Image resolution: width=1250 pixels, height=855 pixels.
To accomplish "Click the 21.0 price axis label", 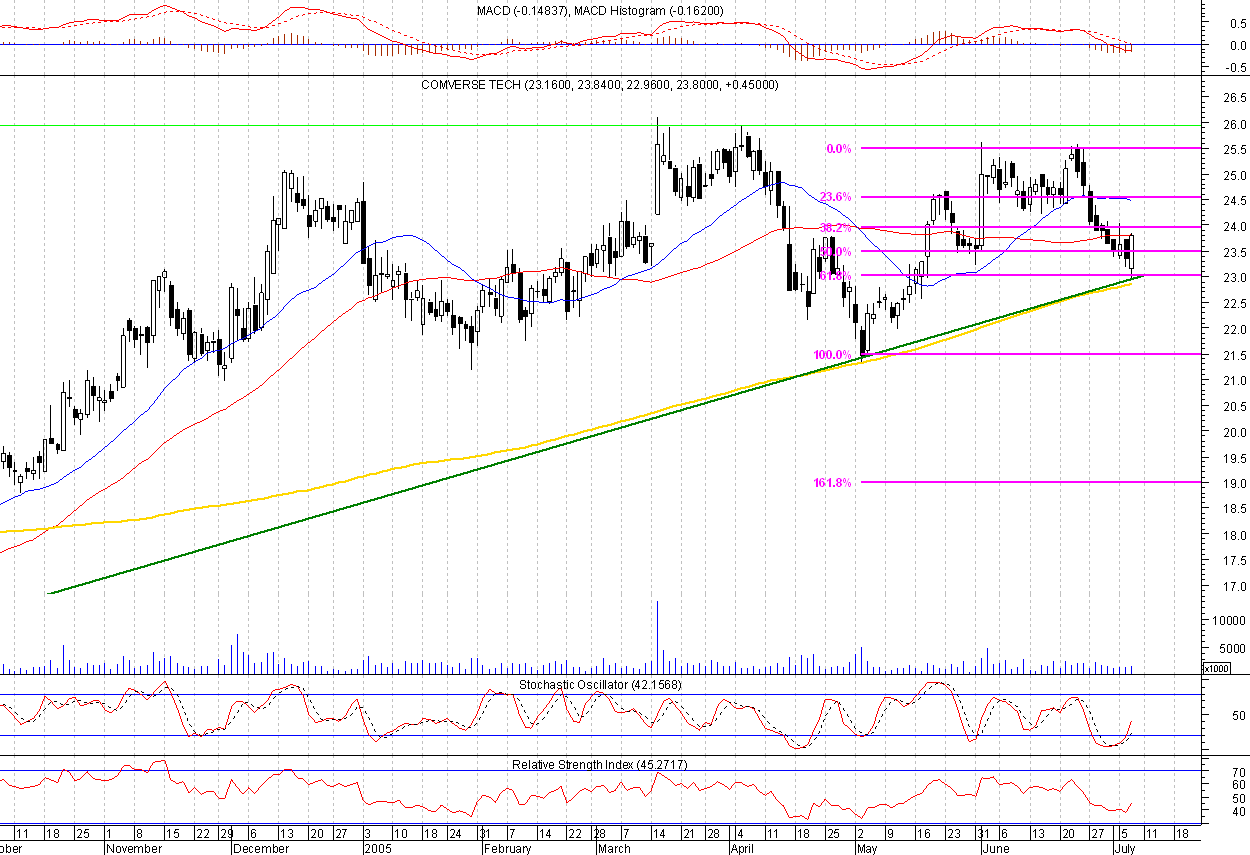I will click(1233, 381).
